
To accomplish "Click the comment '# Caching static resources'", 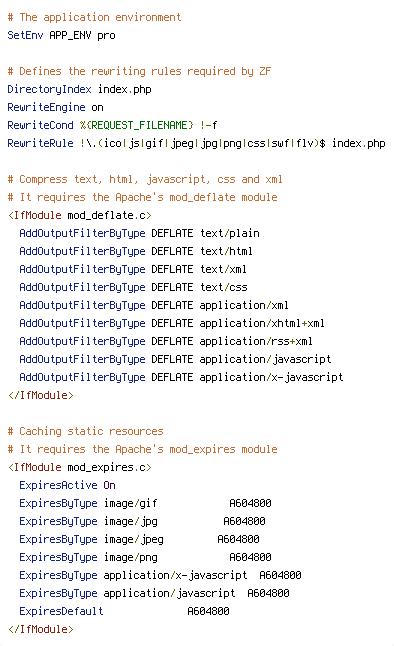I will (x=85, y=431).
